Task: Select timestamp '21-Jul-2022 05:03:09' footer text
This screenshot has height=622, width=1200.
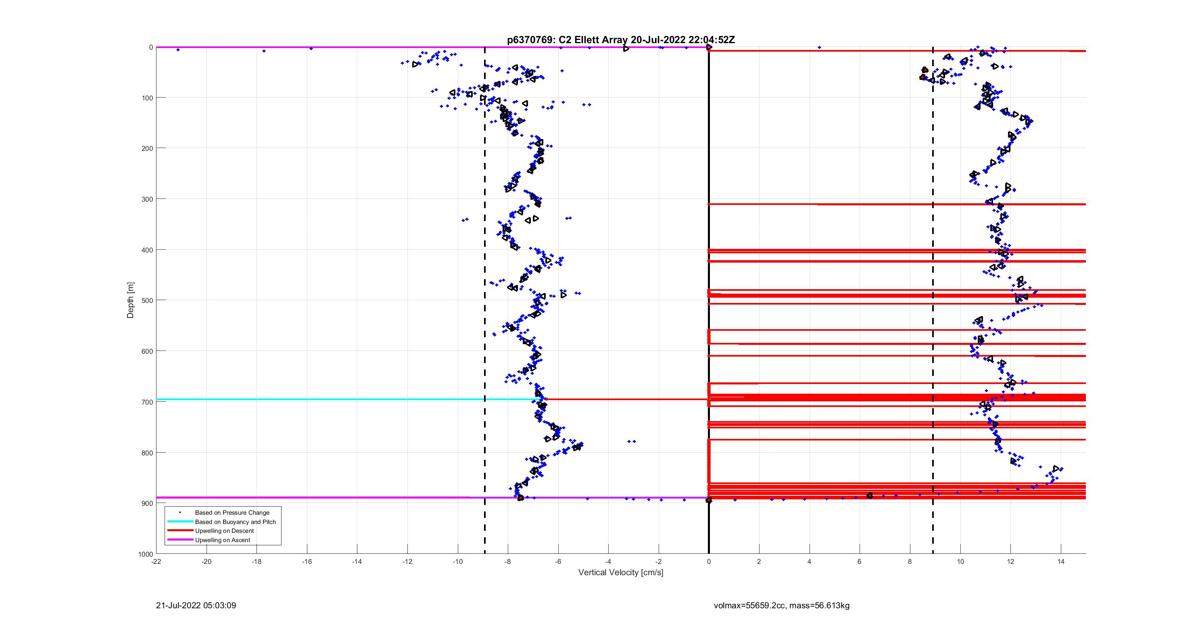Action: click(x=196, y=605)
